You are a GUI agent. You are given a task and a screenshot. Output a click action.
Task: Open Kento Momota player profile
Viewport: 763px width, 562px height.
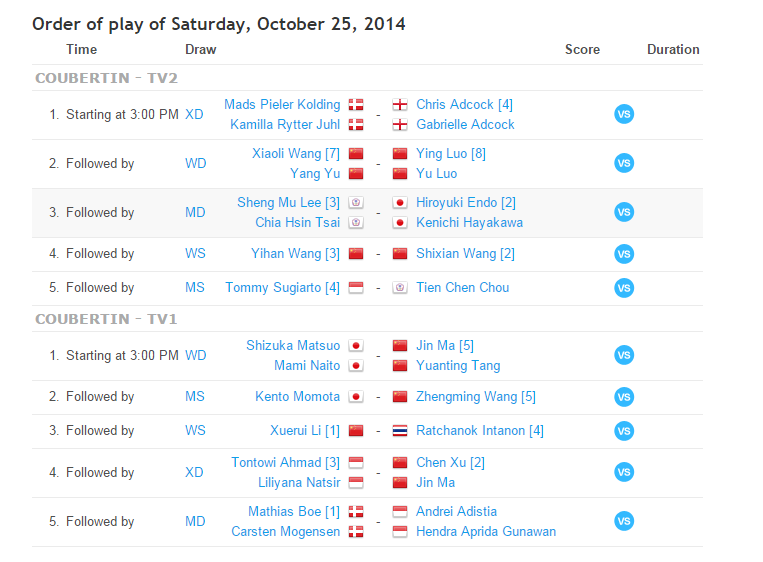pyautogui.click(x=297, y=397)
